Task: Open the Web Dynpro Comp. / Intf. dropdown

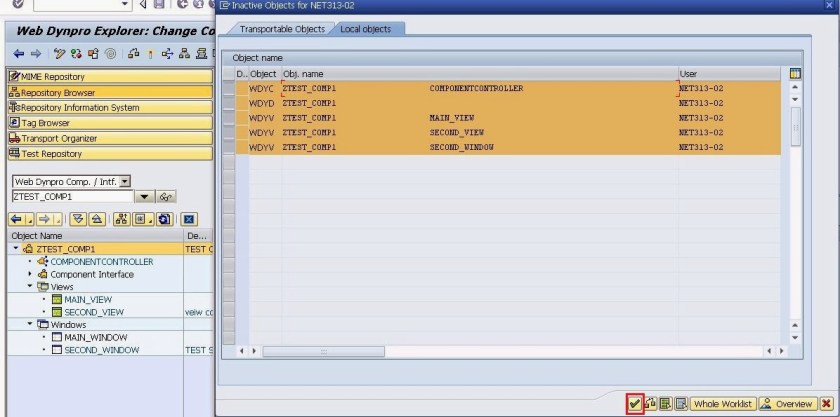Action: click(125, 182)
